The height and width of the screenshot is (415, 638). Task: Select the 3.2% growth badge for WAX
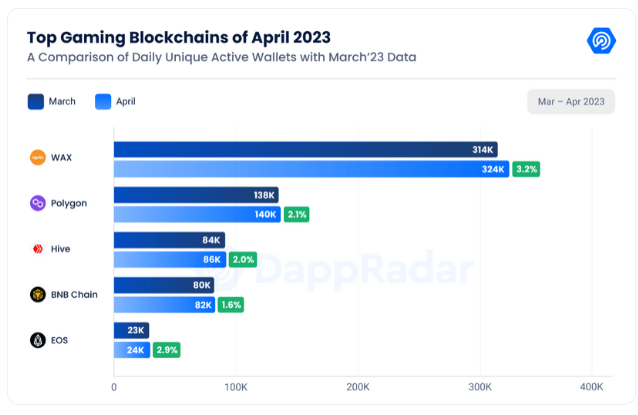[x=526, y=169]
